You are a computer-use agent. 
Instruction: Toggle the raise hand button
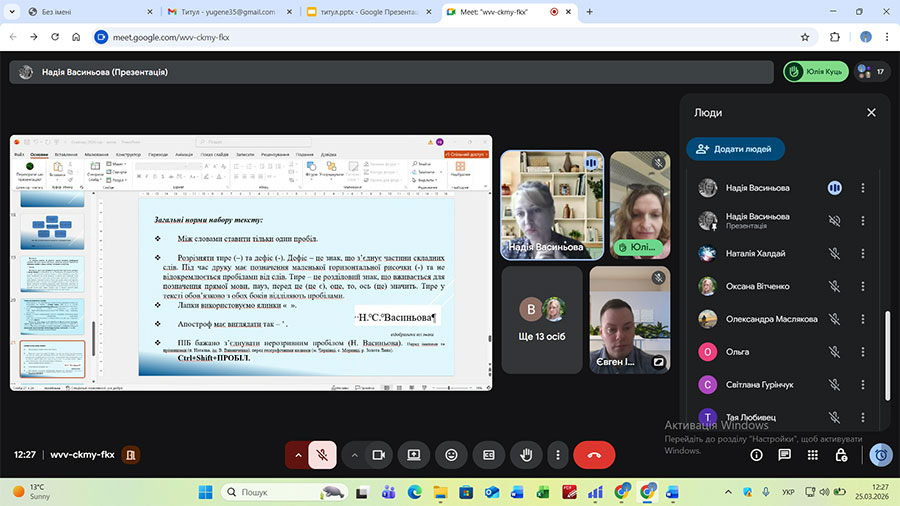tap(525, 455)
